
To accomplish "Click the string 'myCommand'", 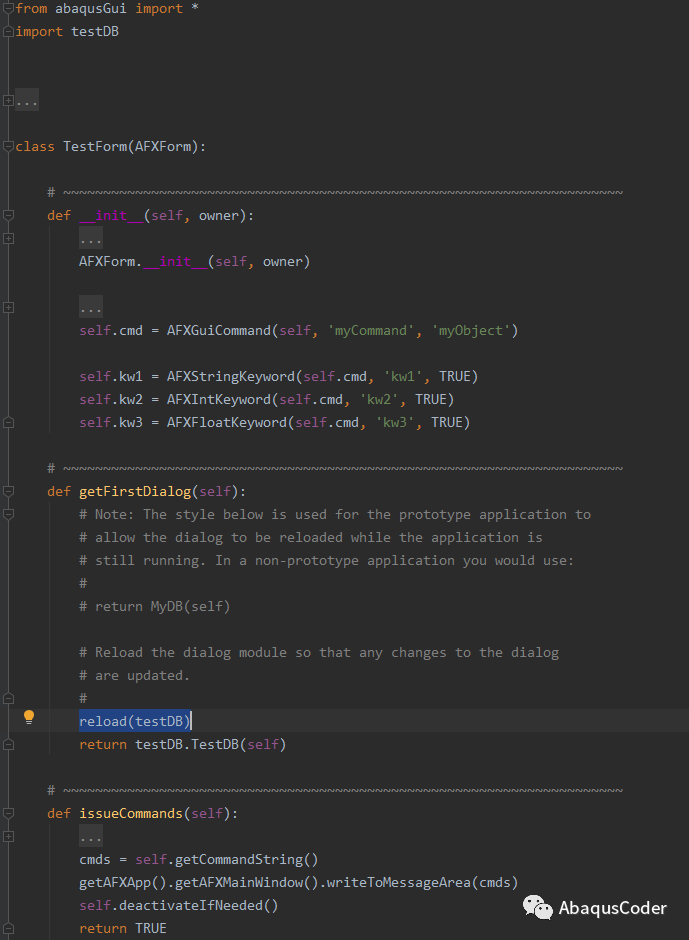I will click(371, 330).
